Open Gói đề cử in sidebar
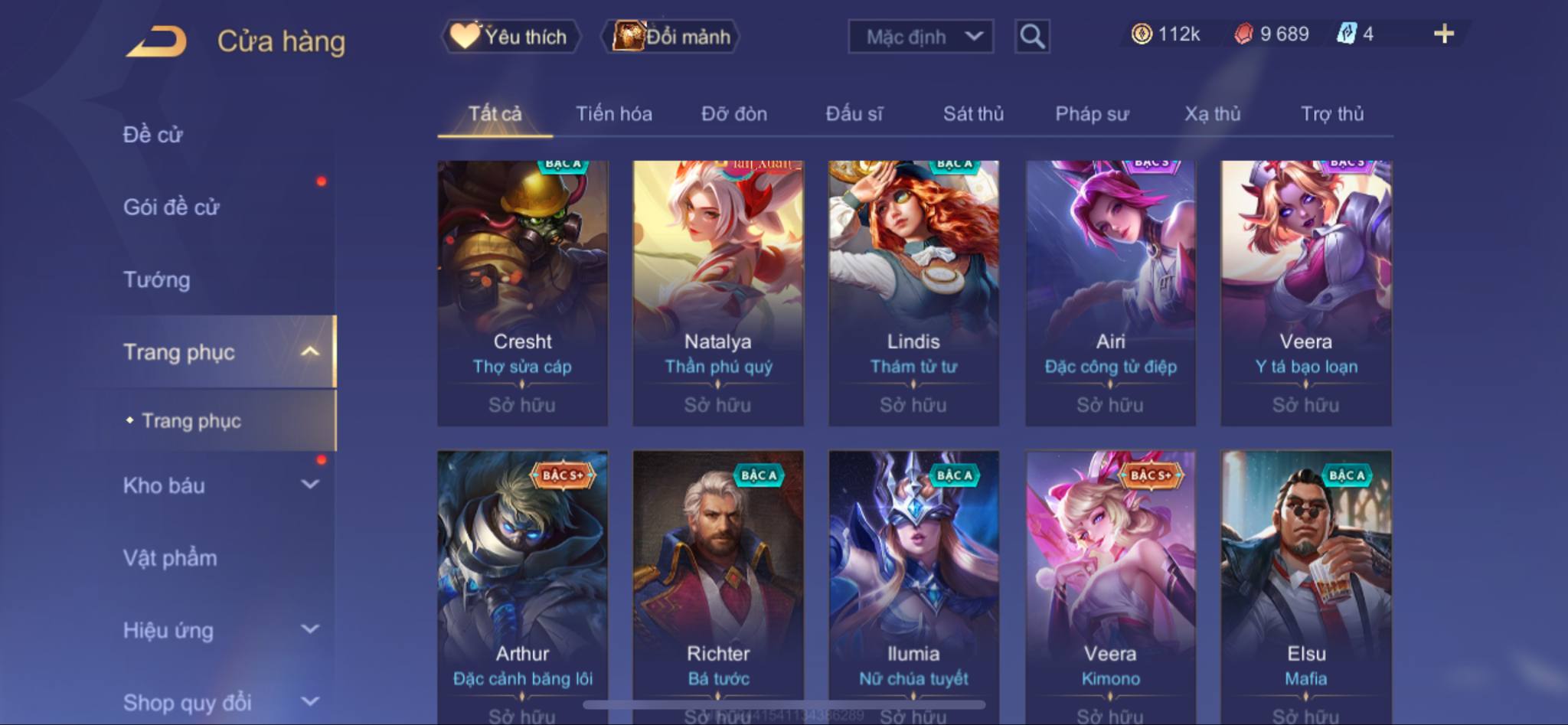 coord(171,207)
